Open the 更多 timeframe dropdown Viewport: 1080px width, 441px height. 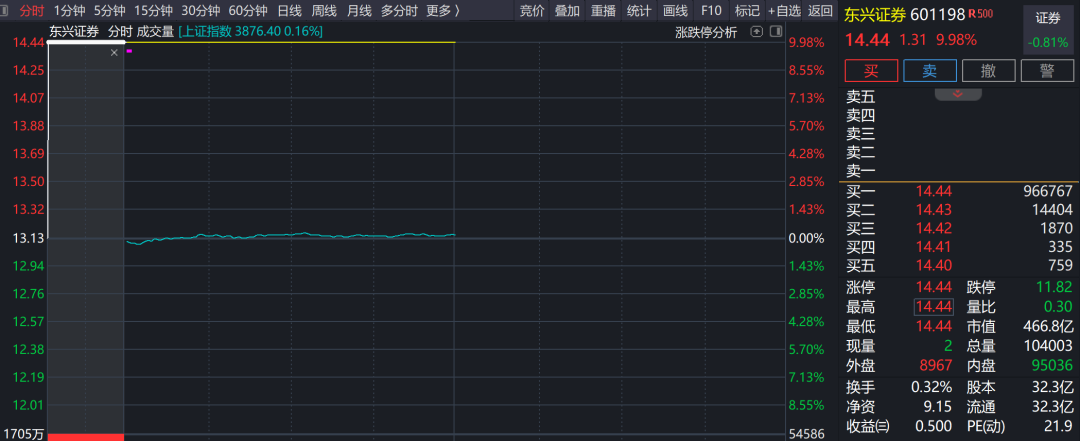pyautogui.click(x=443, y=11)
